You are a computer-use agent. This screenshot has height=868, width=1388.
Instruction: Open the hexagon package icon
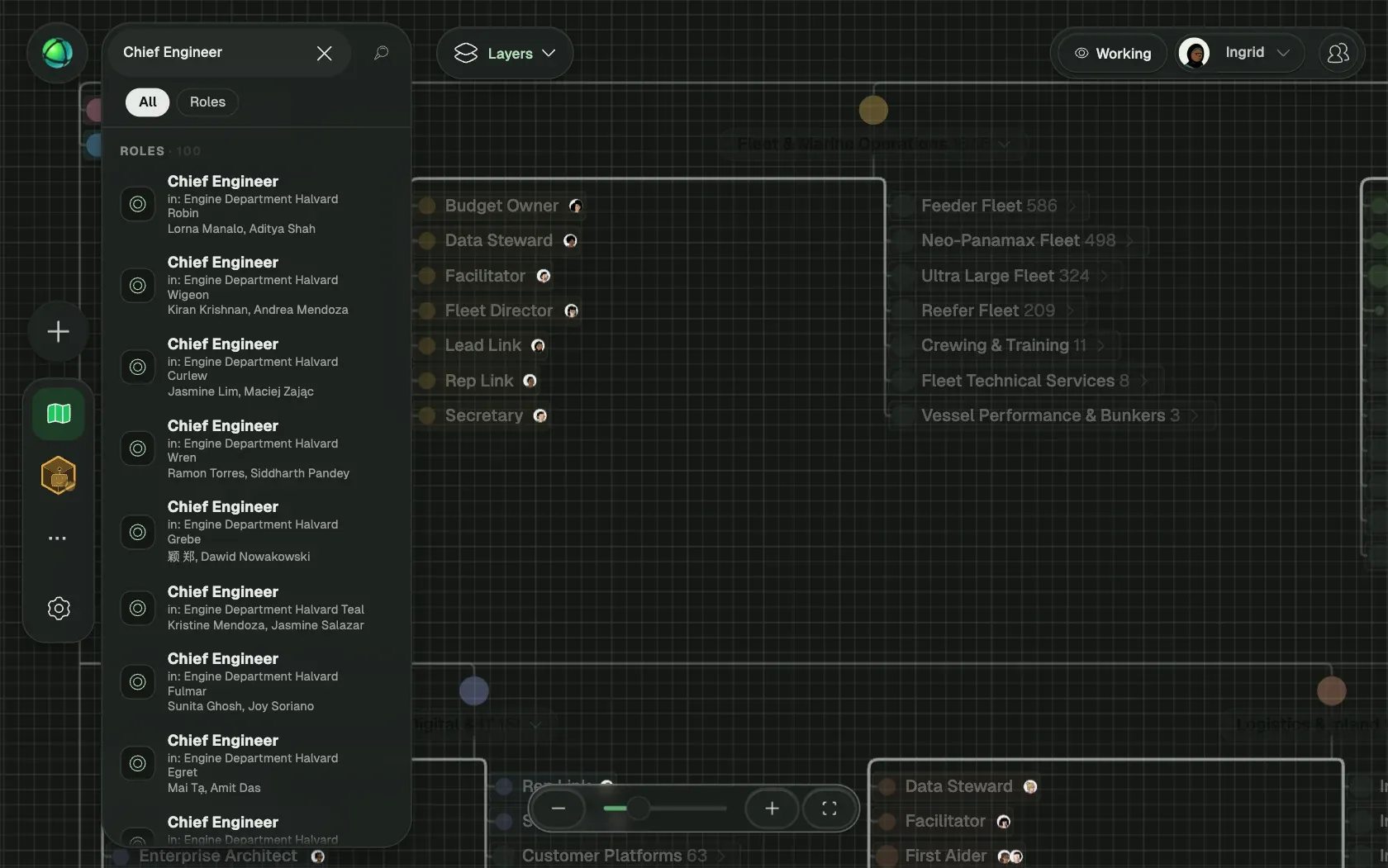coord(59,476)
